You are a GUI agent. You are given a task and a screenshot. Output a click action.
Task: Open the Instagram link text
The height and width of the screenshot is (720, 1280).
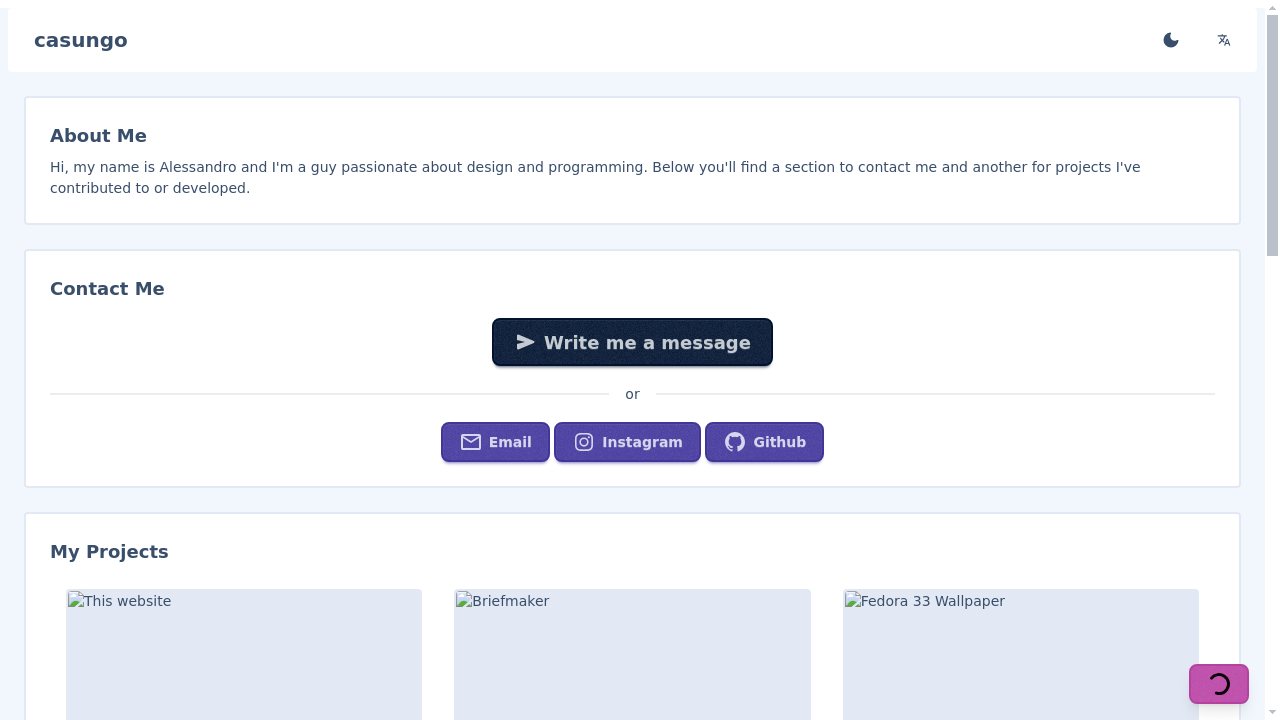tap(642, 442)
